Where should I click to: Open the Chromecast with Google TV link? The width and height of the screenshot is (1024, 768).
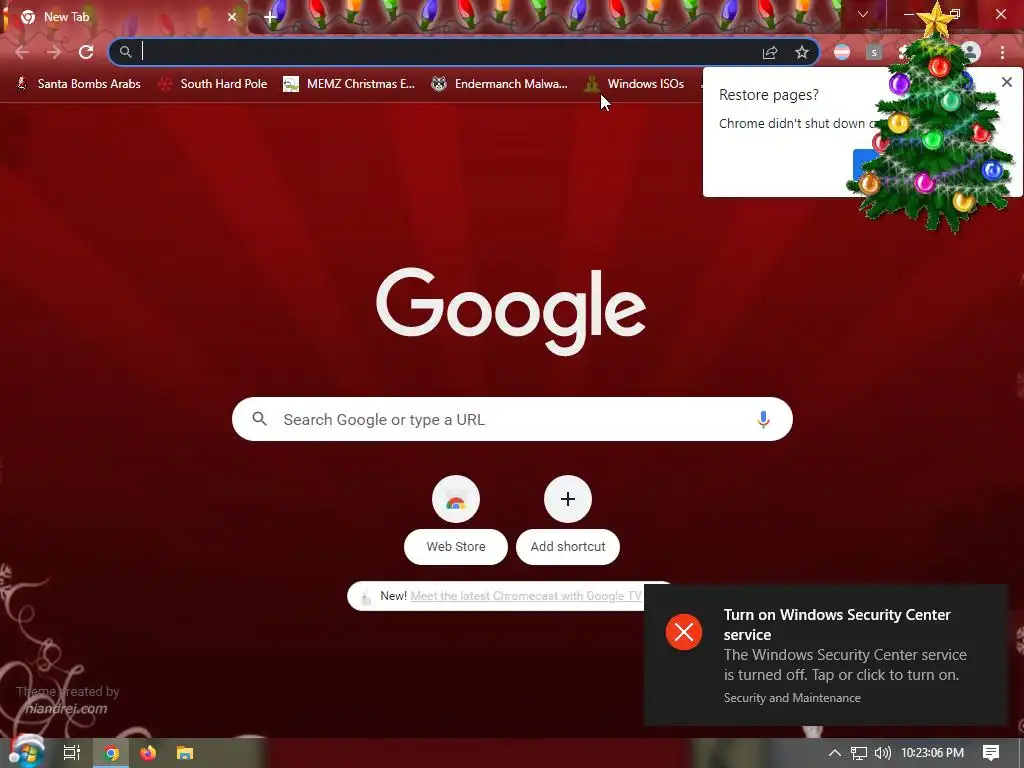526,596
